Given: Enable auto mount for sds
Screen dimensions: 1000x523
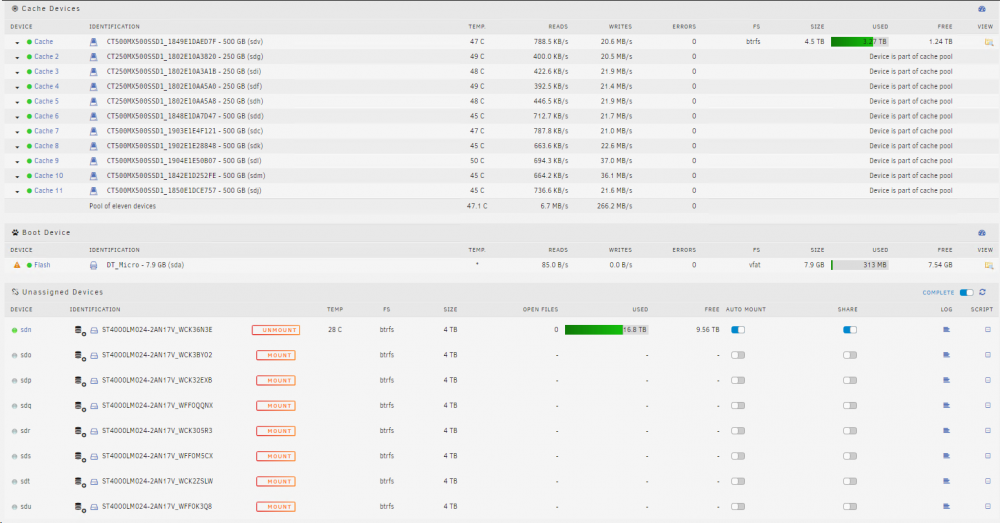Looking at the screenshot, I should click(x=738, y=456).
